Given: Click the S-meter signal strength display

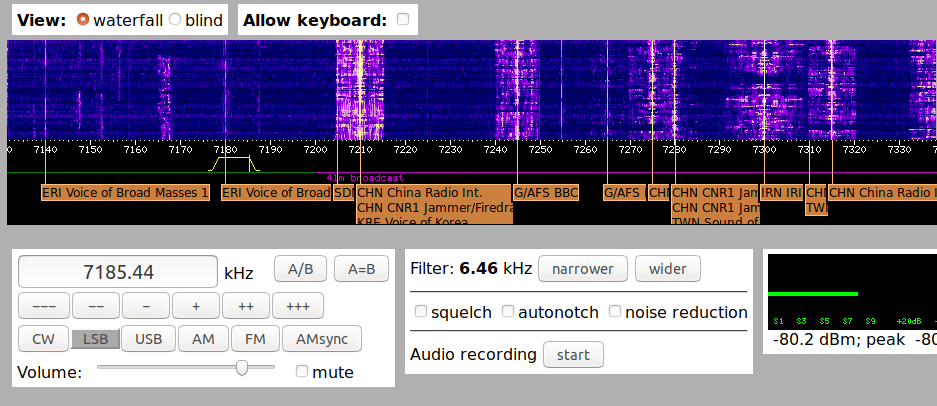Looking at the screenshot, I should coord(852,292).
